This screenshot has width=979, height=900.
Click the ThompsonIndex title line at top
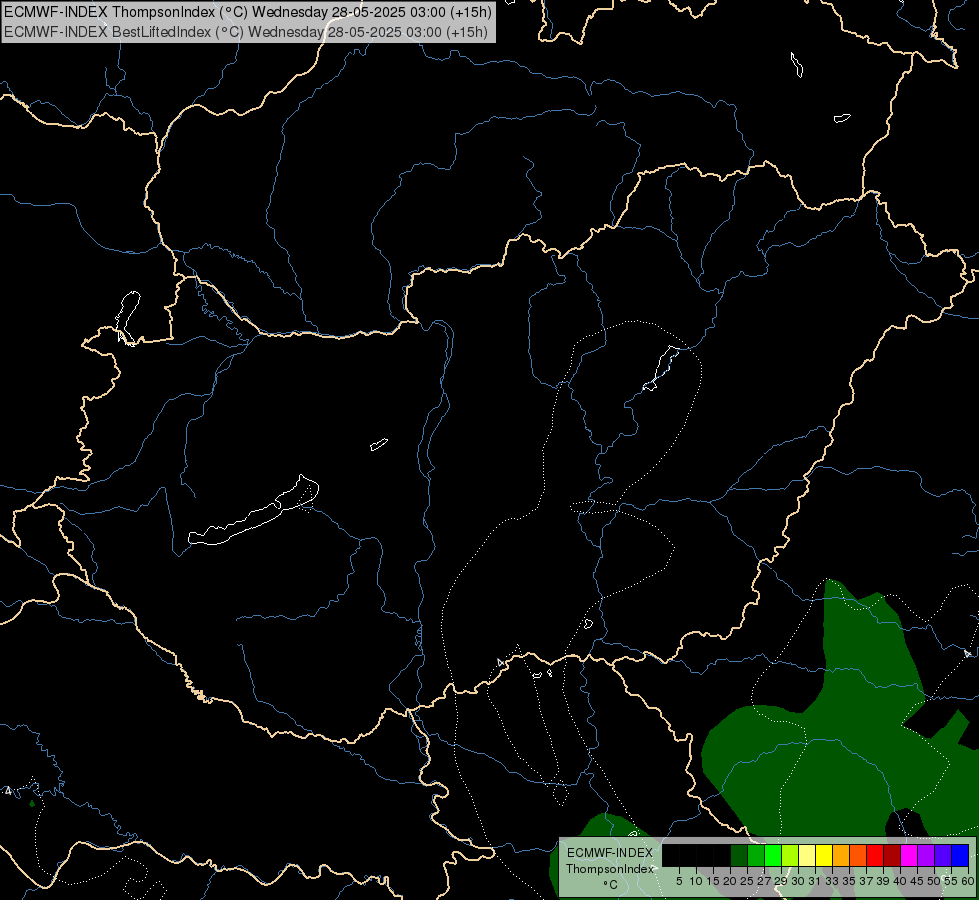[x=248, y=12]
